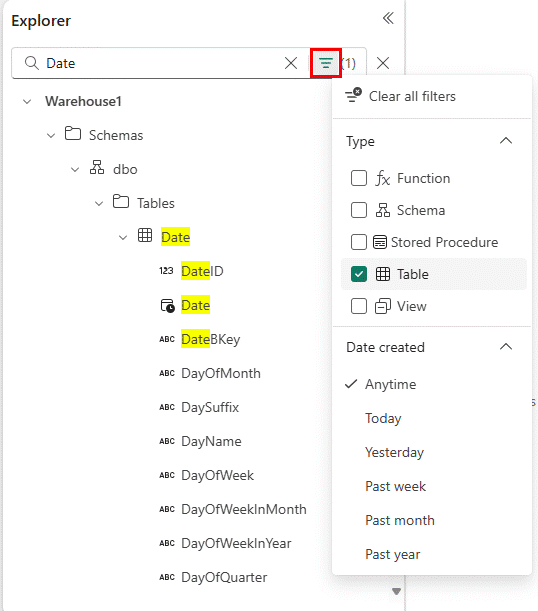Click the Tables folder icon

[x=121, y=201]
